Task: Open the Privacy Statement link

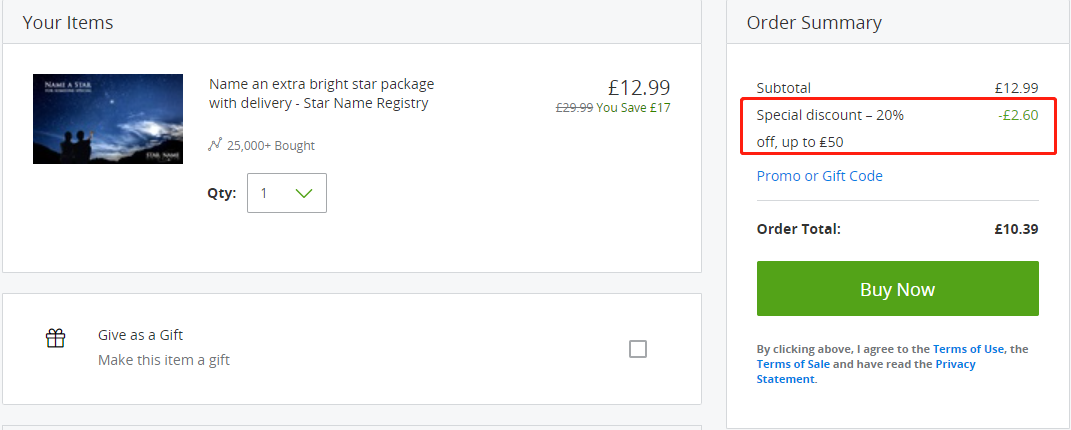Action: [x=866, y=371]
